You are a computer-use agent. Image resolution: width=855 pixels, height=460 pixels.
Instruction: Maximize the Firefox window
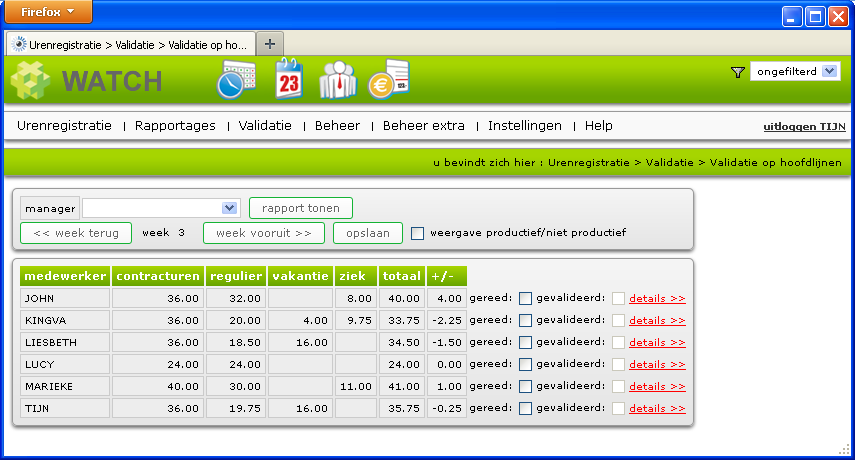(815, 16)
